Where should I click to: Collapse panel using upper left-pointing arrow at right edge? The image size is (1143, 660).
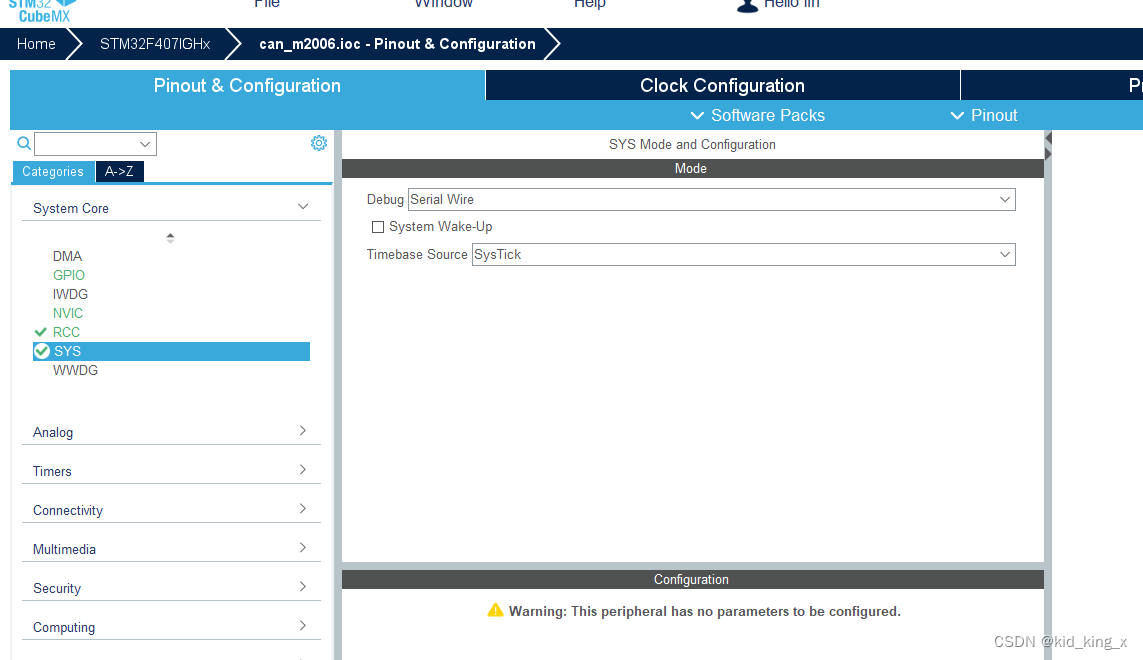pos(1048,138)
